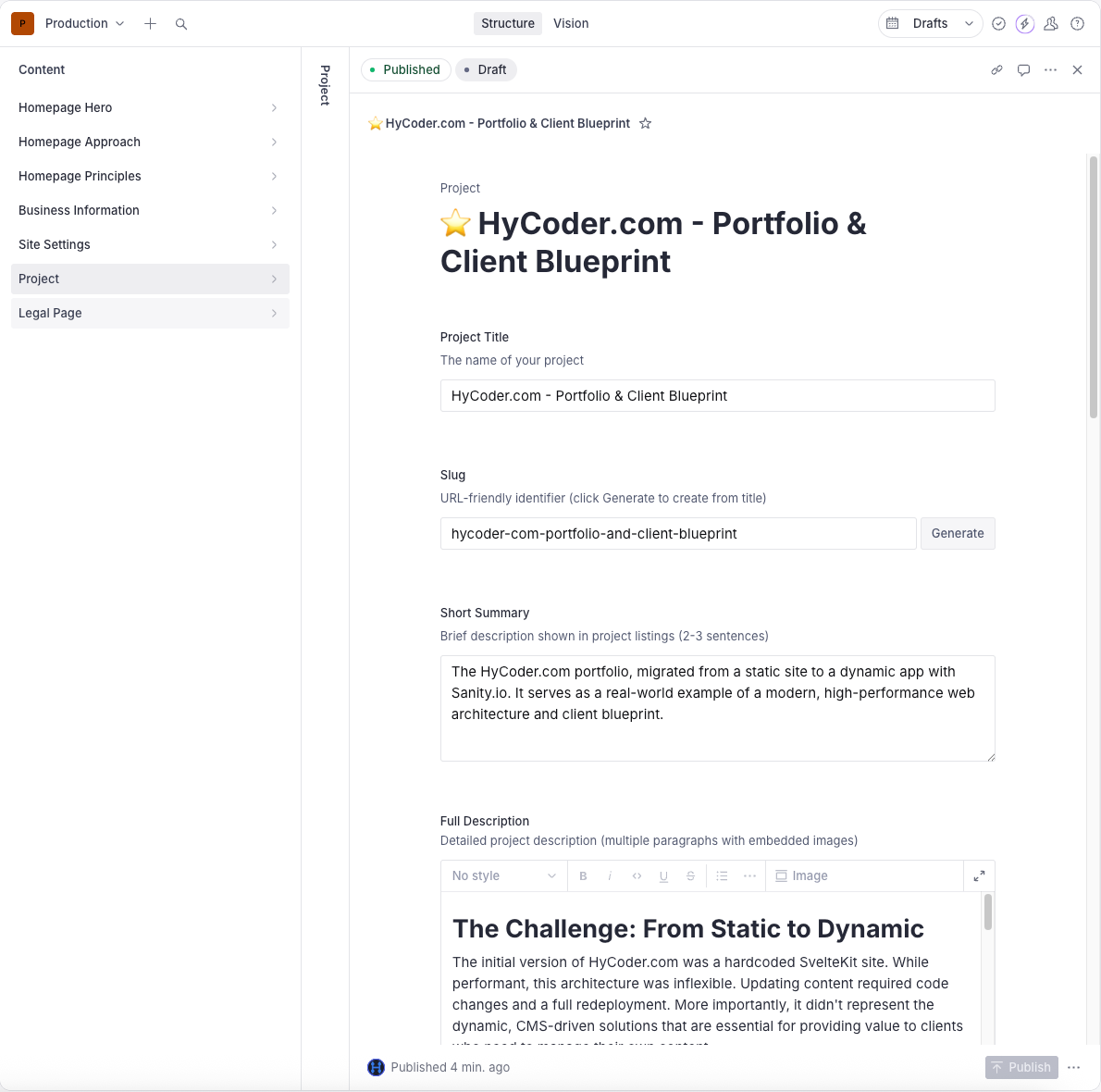1101x1092 pixels.
Task: Click inside the Project Title field
Action: click(x=718, y=395)
